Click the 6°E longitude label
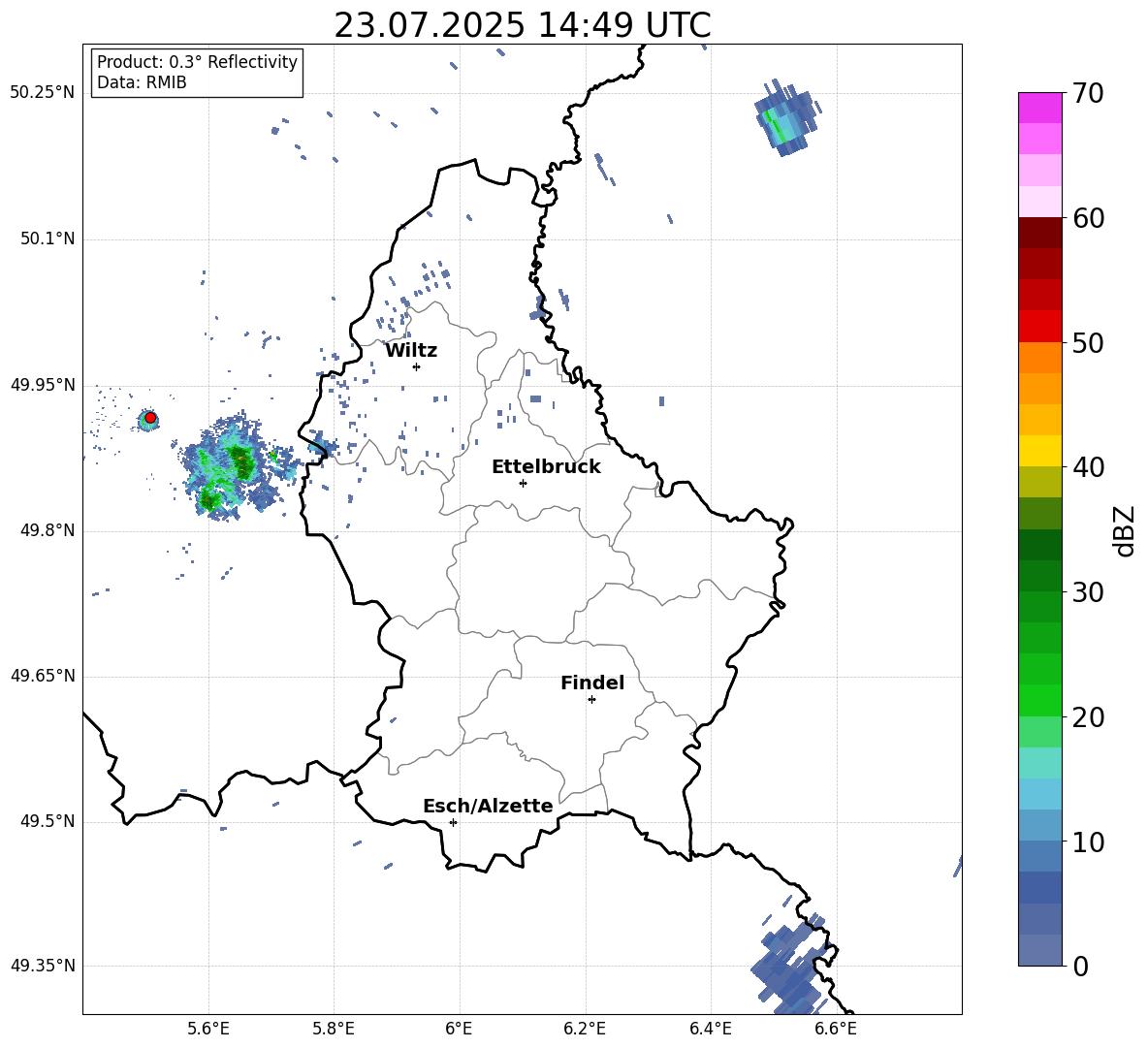This screenshot has width=1148, height=1048. pos(459,1029)
